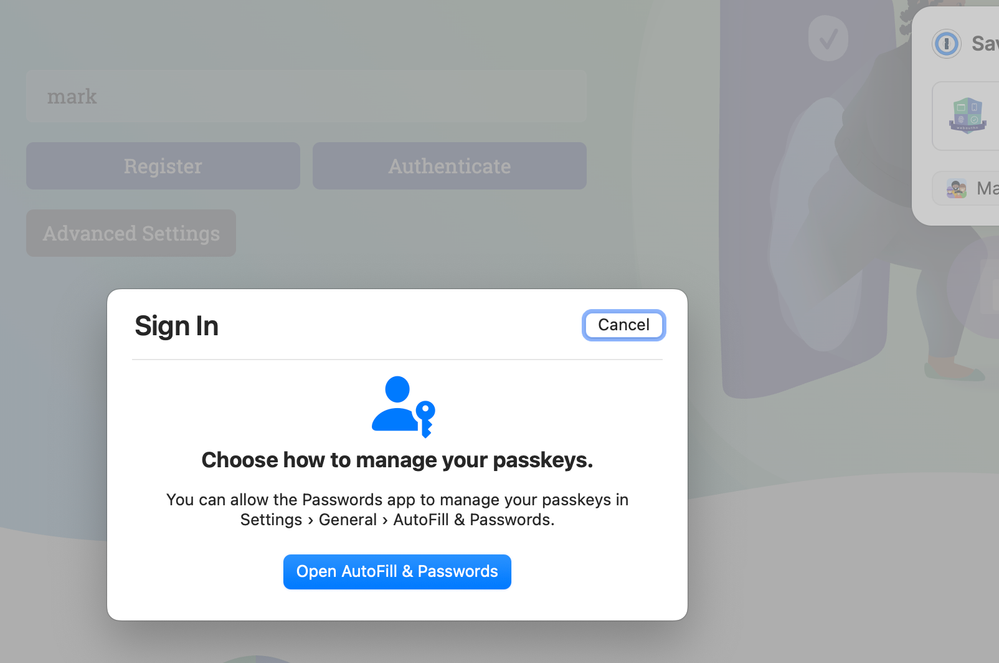This screenshot has height=663, width=999.
Task: Click the "Choose how to manage your passkeys" heading
Action: pos(397,460)
